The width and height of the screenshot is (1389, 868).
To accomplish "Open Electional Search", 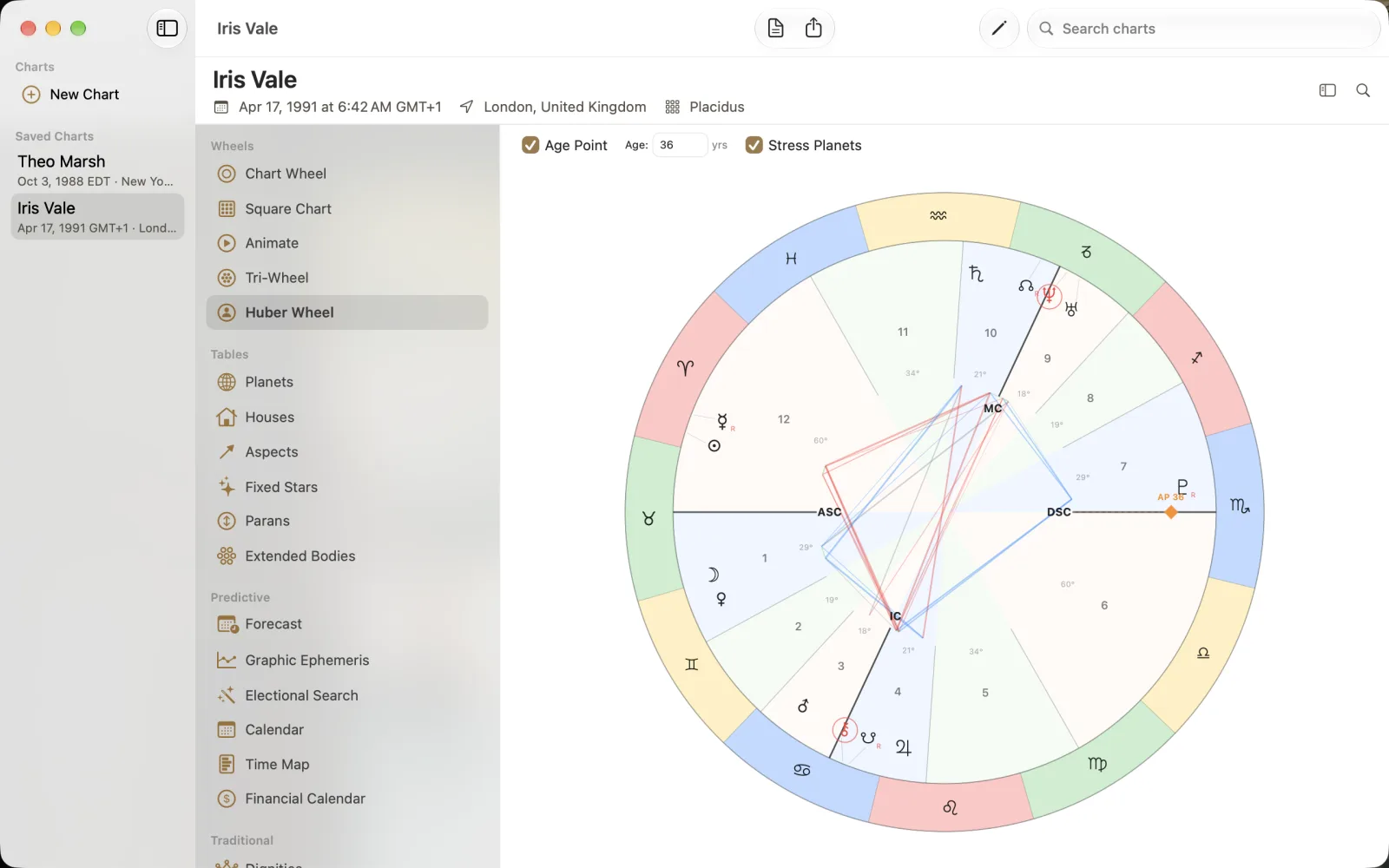I will tap(347, 695).
